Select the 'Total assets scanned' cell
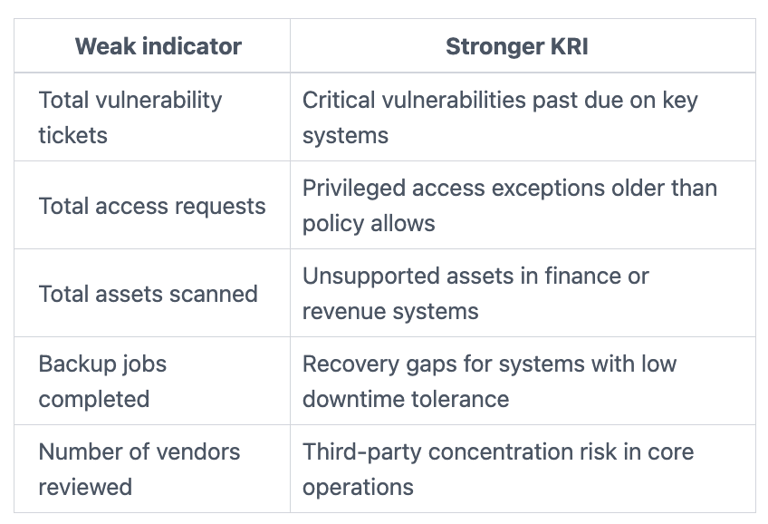Viewport: 768px width, 524px height. coord(148,294)
